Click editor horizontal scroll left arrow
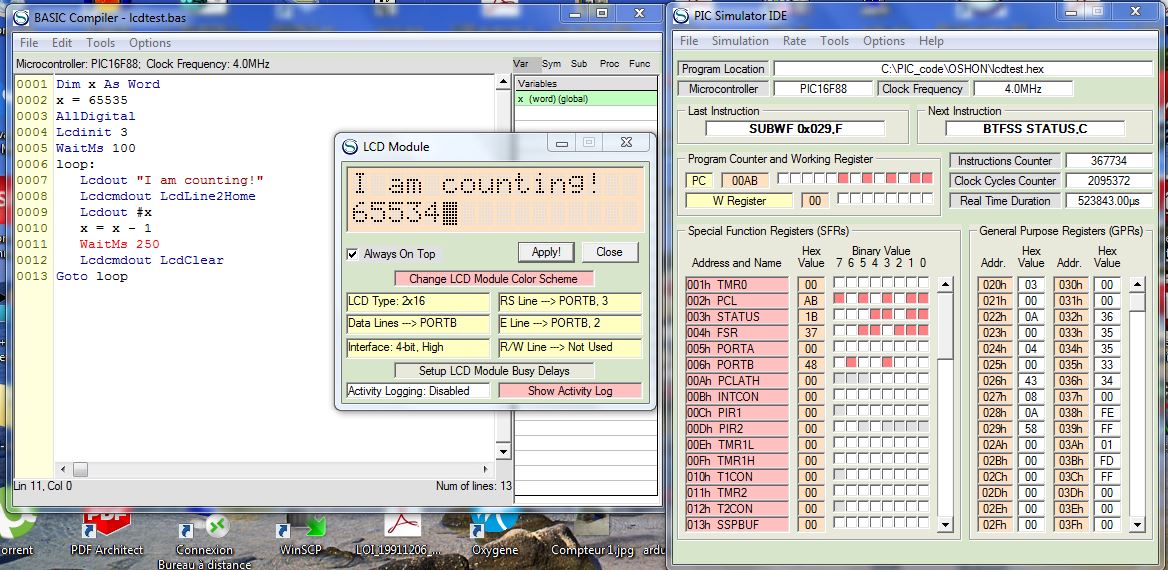Image resolution: width=1168 pixels, height=570 pixels. click(x=63, y=469)
